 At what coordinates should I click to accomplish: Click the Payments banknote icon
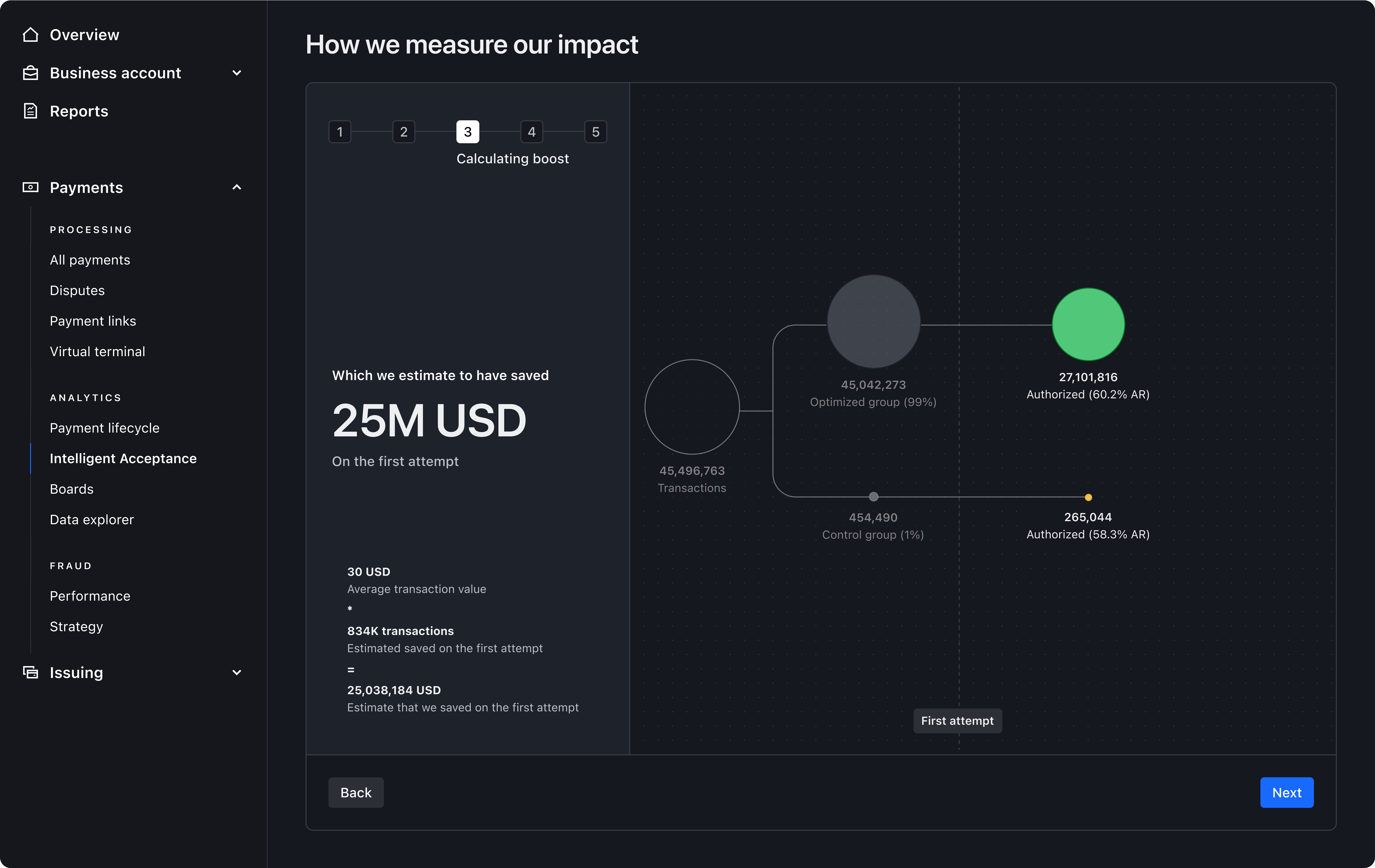[30, 187]
